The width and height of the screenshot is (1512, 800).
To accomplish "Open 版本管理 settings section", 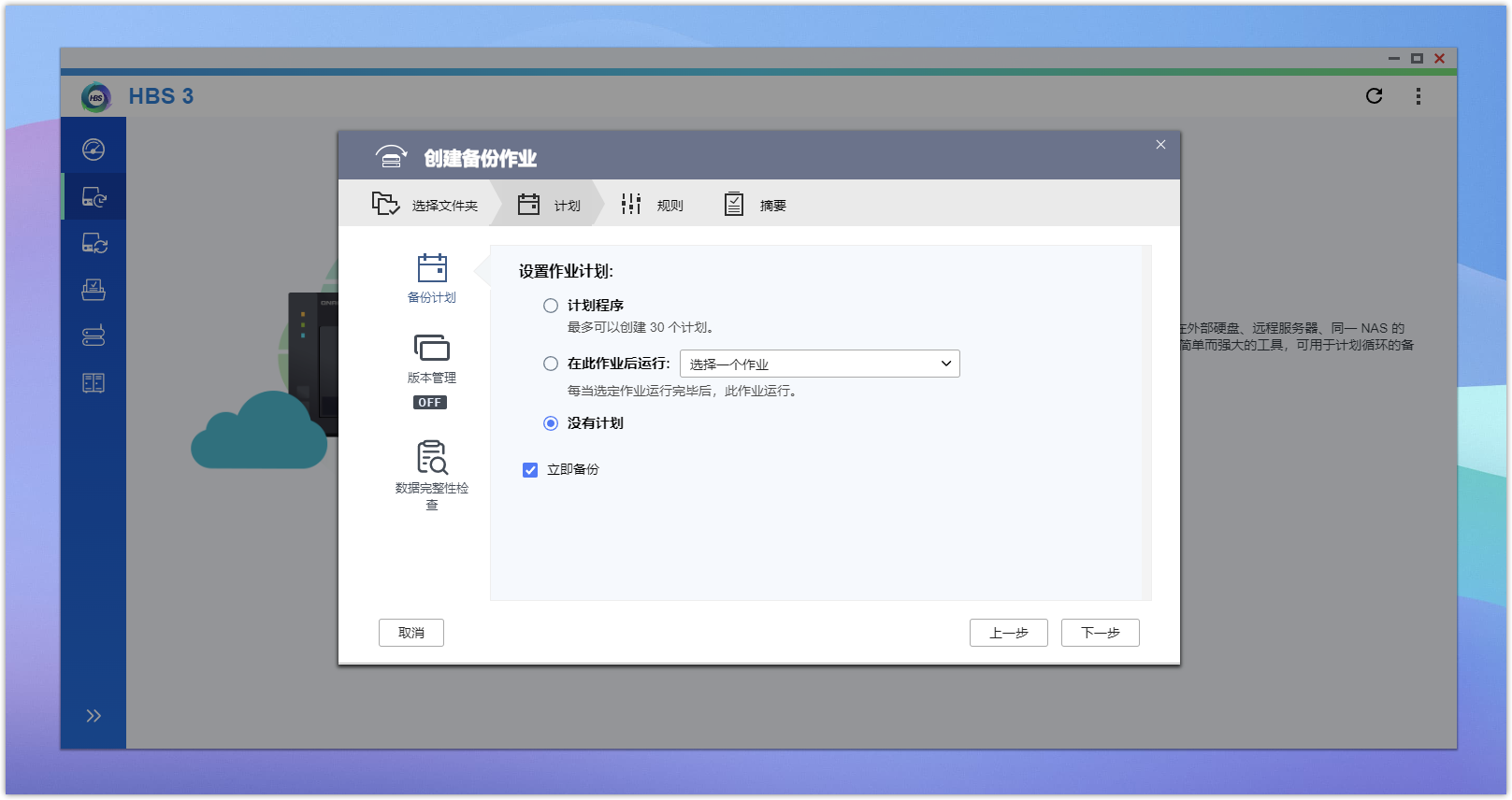I will coord(431,360).
